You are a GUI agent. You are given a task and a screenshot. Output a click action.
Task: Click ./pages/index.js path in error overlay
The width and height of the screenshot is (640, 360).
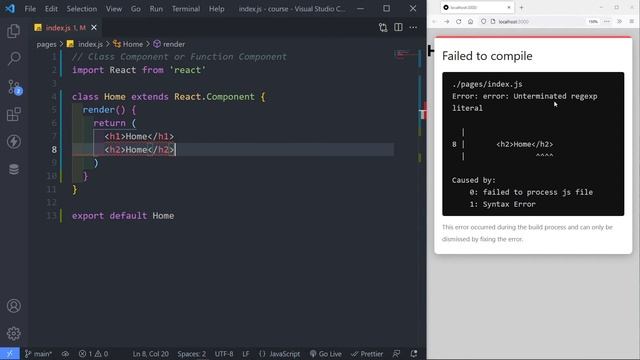pos(487,84)
